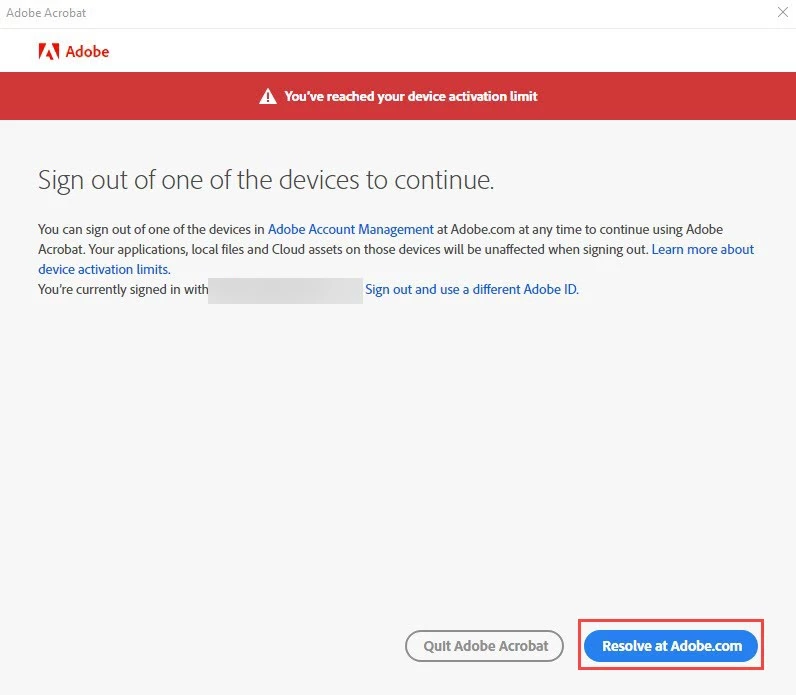The width and height of the screenshot is (796, 695).
Task: Click the 'Sign out of one of the devices to continue.' heading
Action: click(x=266, y=180)
